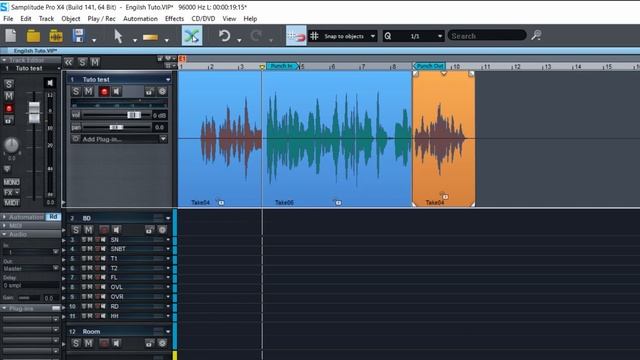Click the New project document icon
Image resolution: width=640 pixels, height=360 pixels.
point(11,36)
